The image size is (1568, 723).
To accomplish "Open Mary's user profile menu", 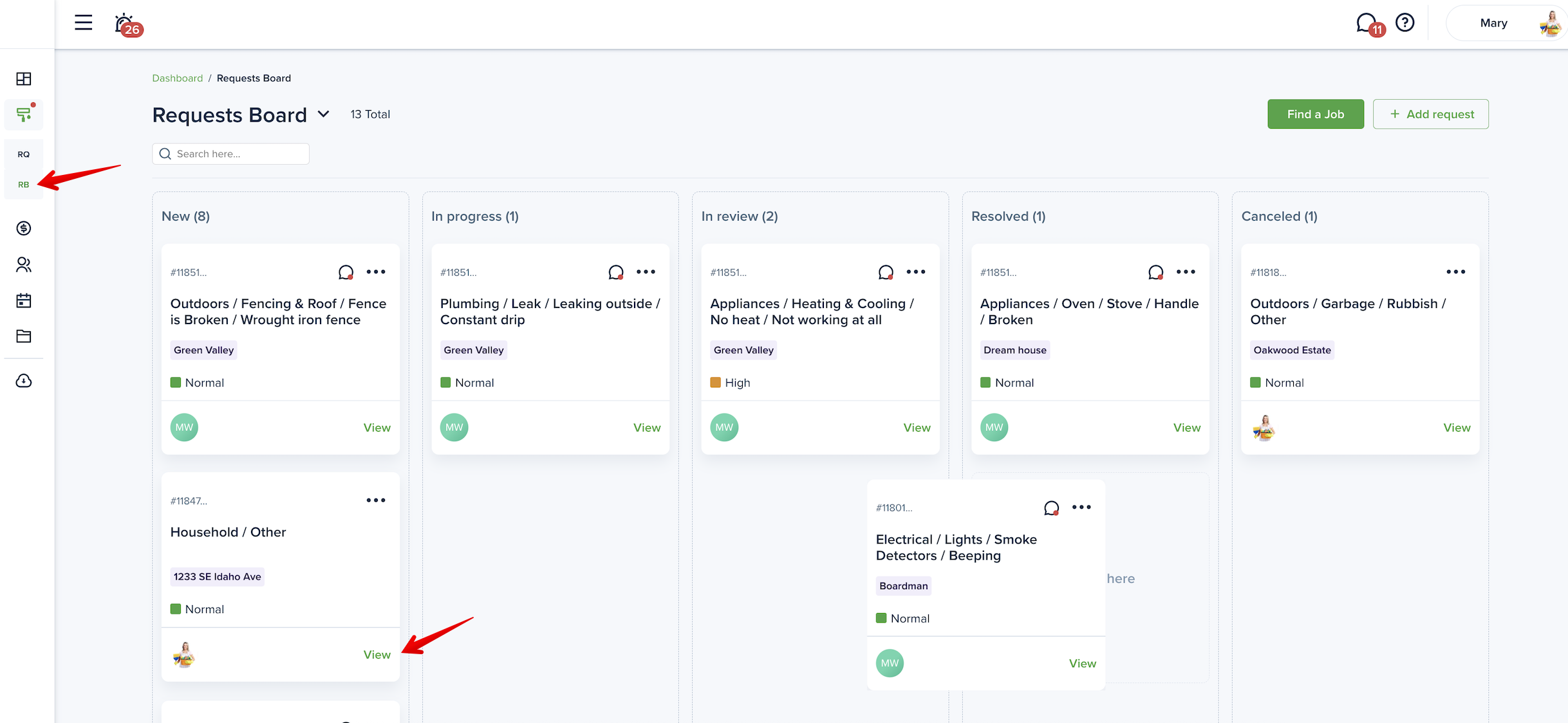I will point(1506,23).
